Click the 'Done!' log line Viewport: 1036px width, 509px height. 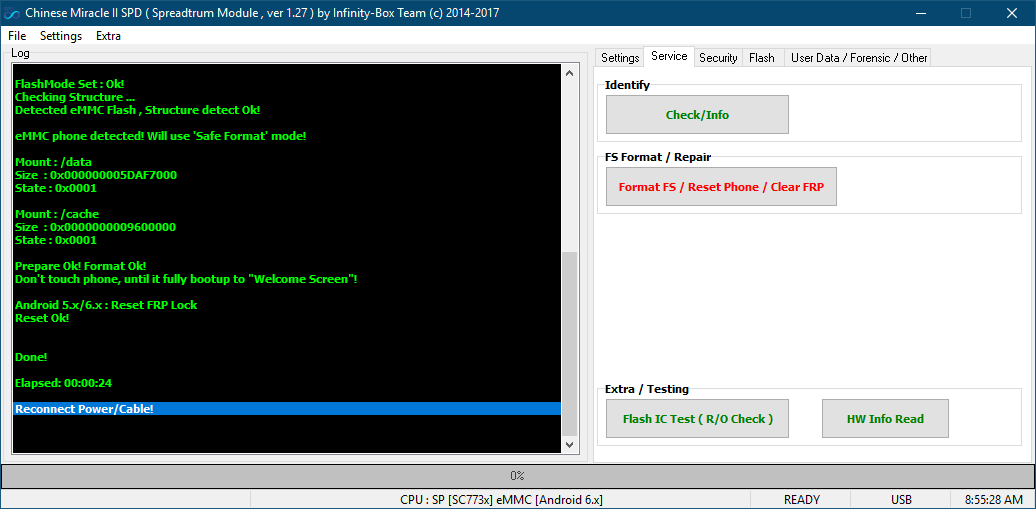click(31, 357)
